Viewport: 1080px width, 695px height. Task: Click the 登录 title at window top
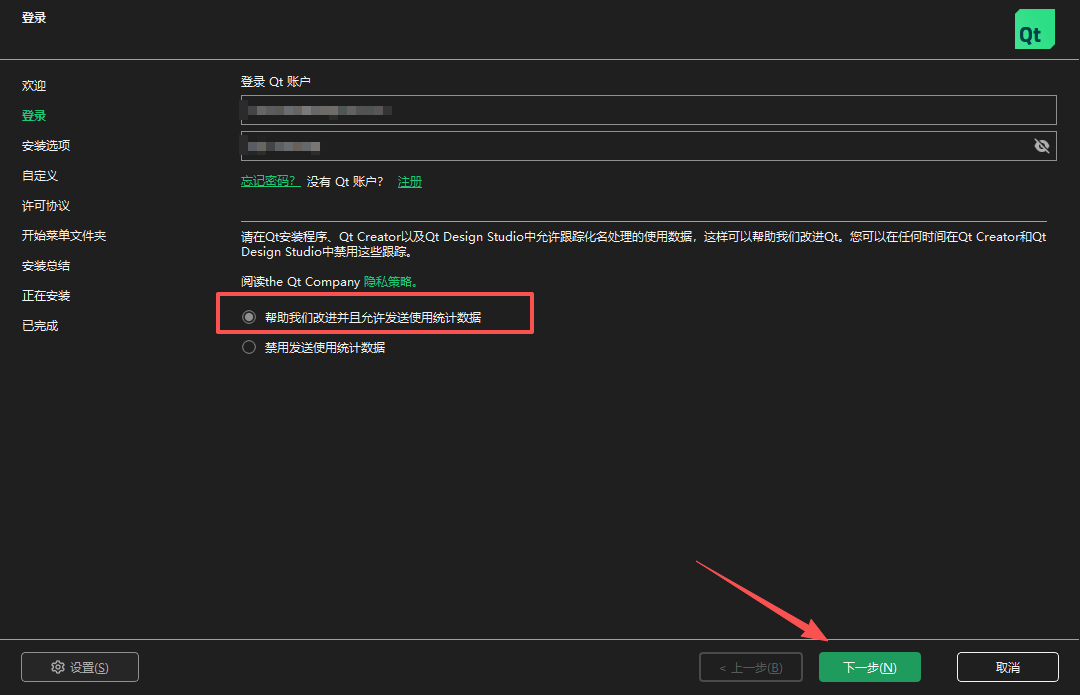click(34, 17)
